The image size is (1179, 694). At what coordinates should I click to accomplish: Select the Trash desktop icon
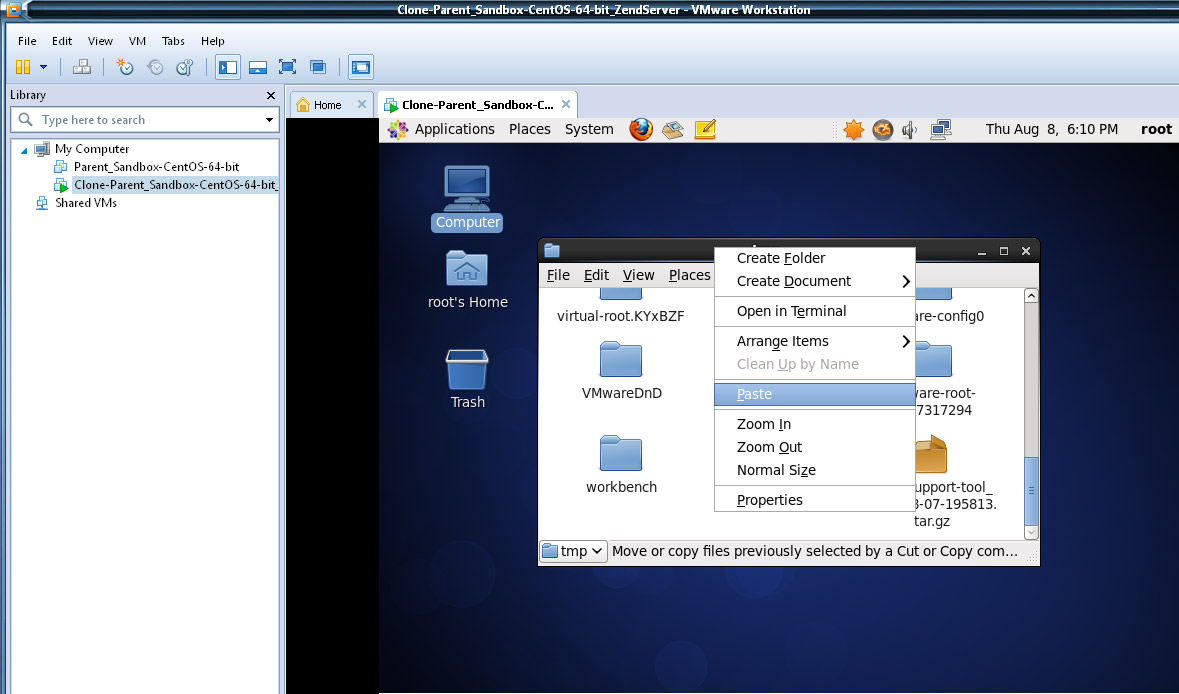point(467,379)
